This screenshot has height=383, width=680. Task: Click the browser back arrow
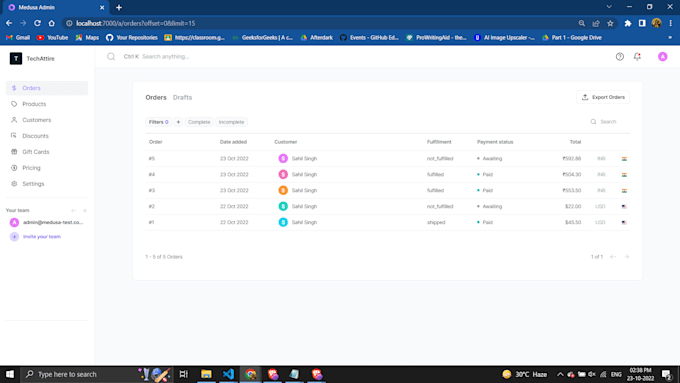tap(9, 23)
